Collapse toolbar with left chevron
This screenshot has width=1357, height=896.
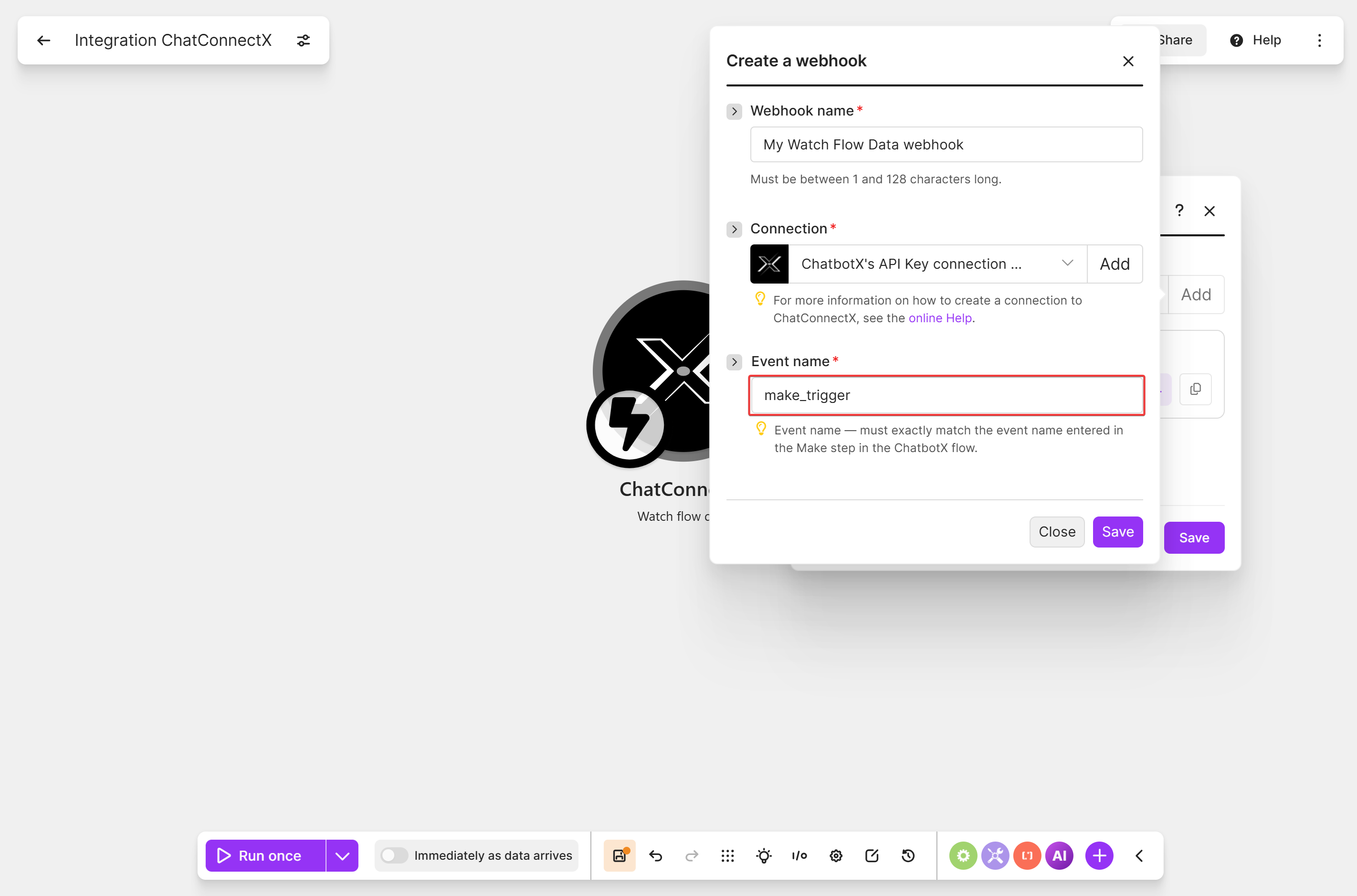(x=1139, y=855)
